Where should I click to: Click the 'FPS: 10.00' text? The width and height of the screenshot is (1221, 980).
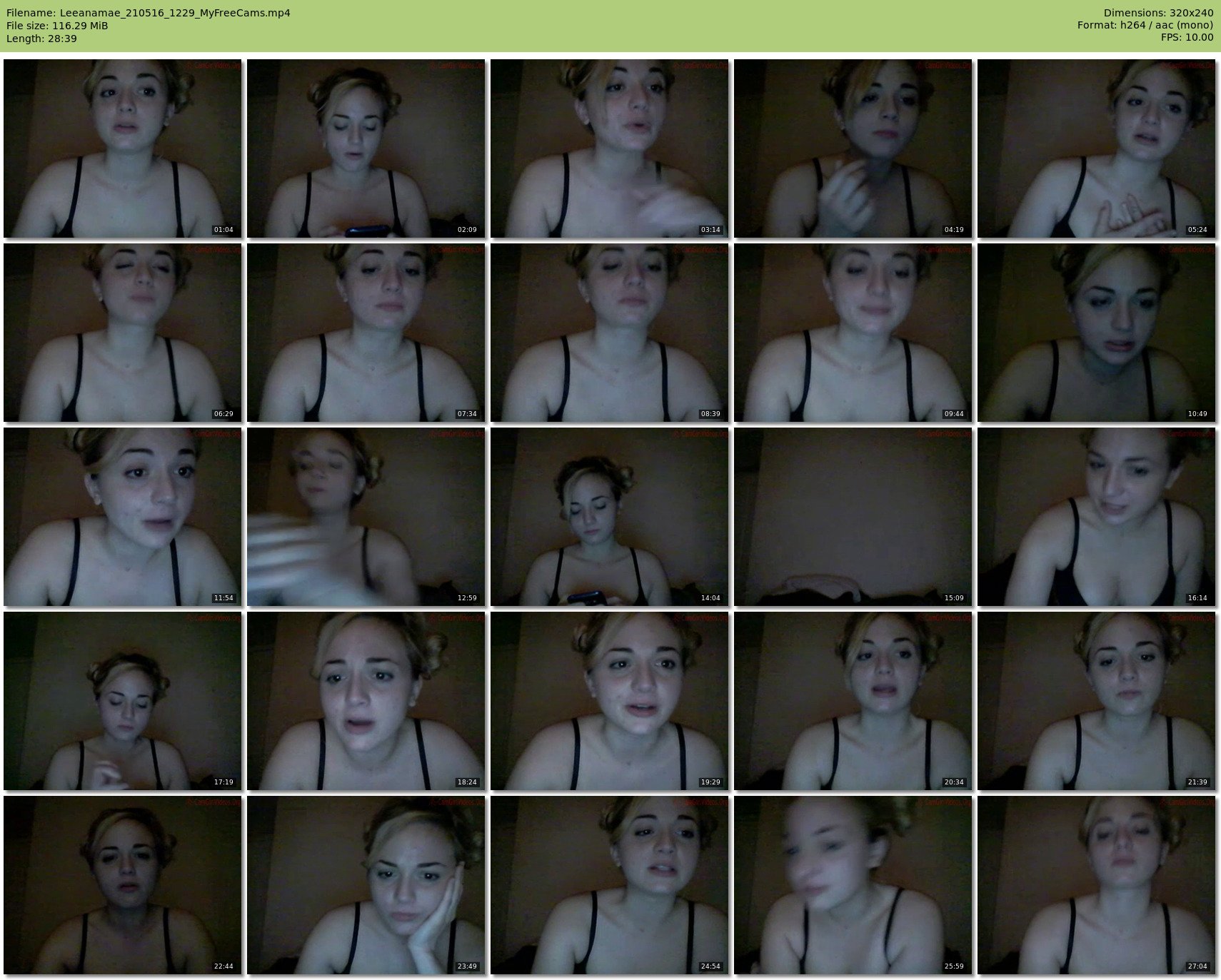point(1187,39)
